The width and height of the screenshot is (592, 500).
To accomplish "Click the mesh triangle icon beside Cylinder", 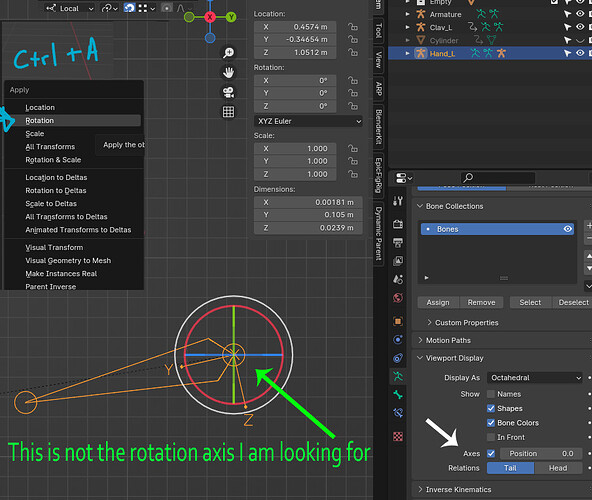I will pos(421,40).
